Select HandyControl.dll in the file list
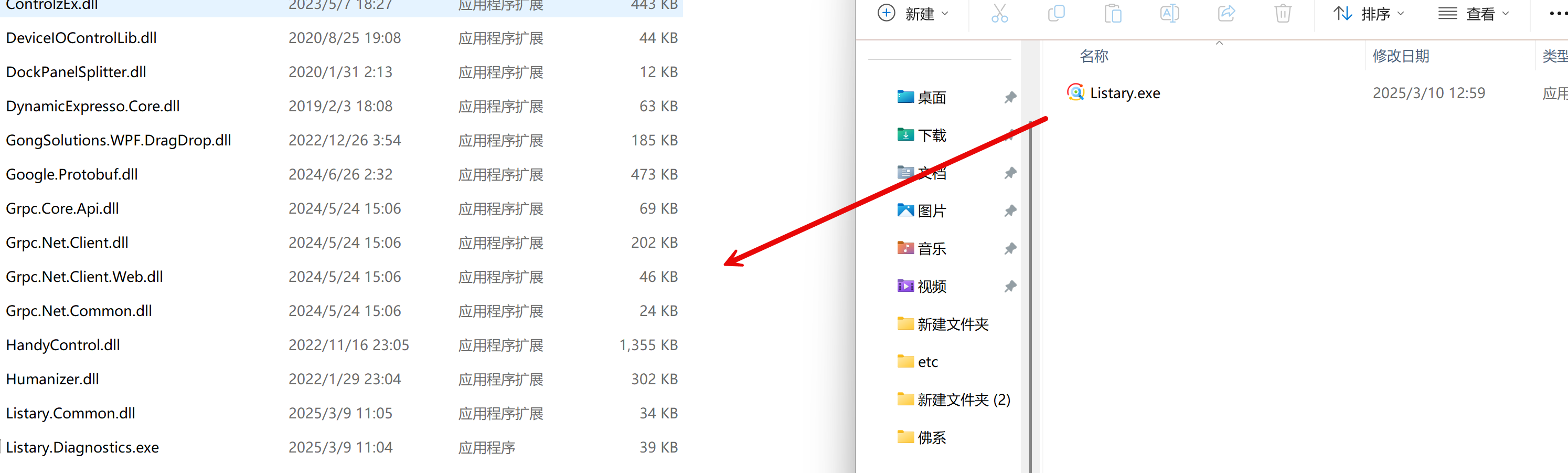 pos(63,345)
